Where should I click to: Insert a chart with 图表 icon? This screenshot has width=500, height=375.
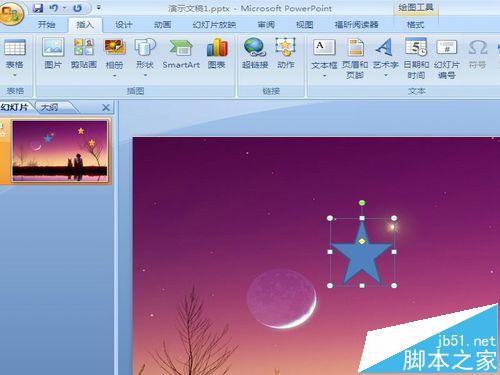pos(217,53)
